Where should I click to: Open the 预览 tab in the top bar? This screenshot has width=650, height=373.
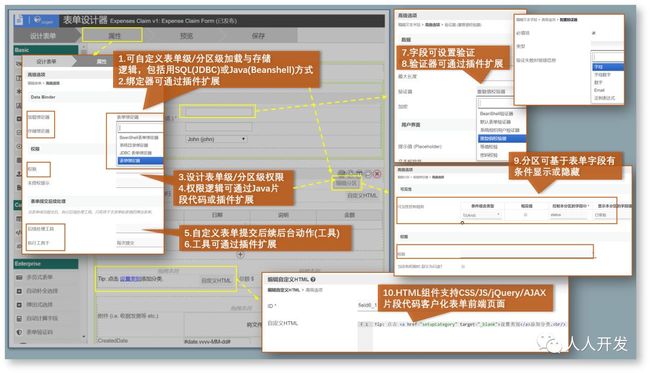point(187,36)
